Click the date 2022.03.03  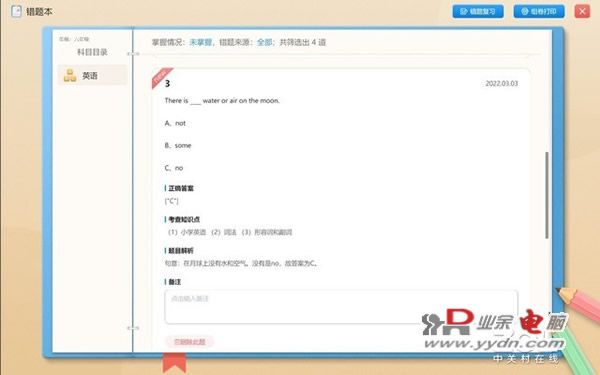(501, 83)
